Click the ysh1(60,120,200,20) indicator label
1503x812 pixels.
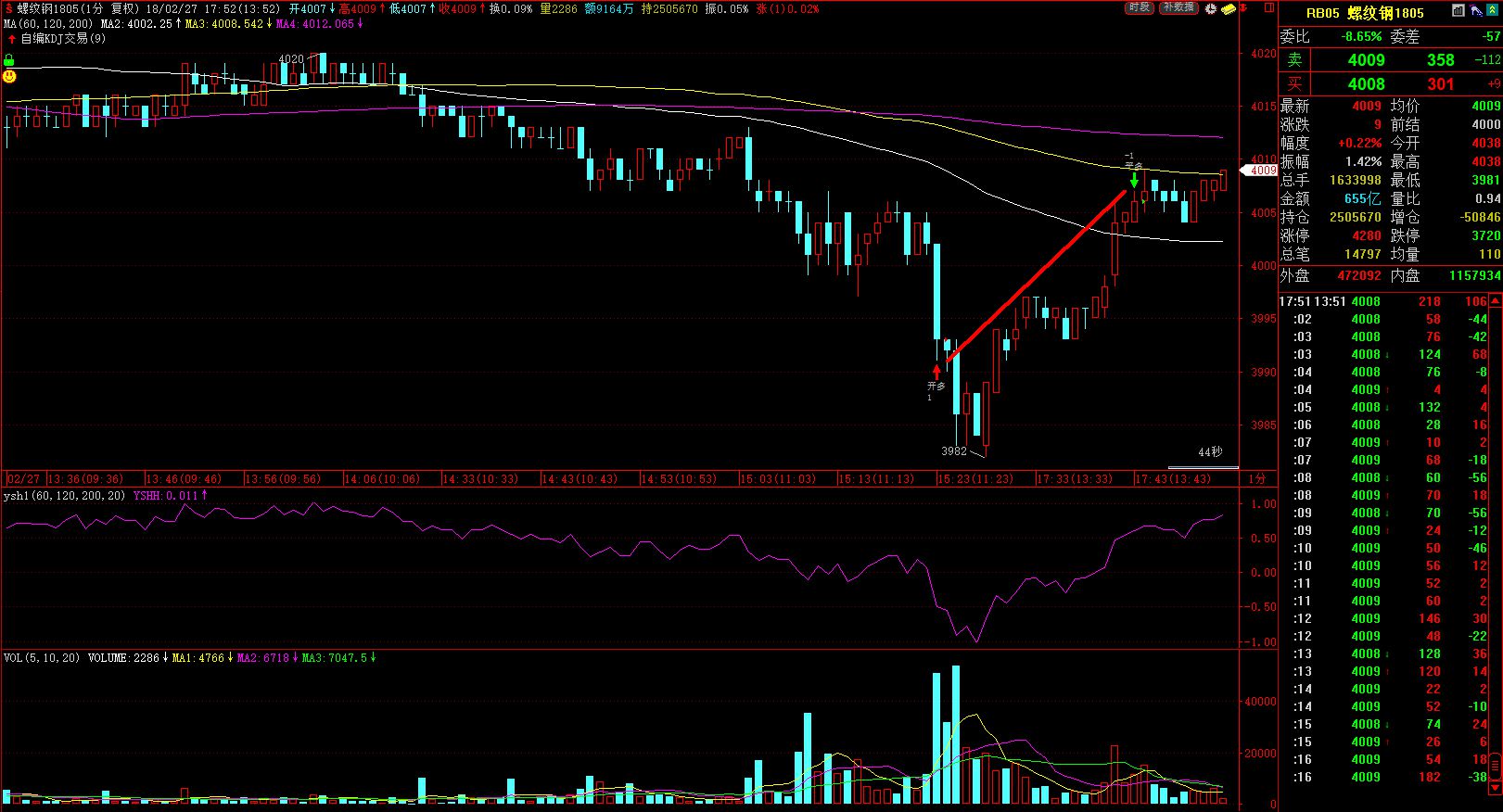65,496
